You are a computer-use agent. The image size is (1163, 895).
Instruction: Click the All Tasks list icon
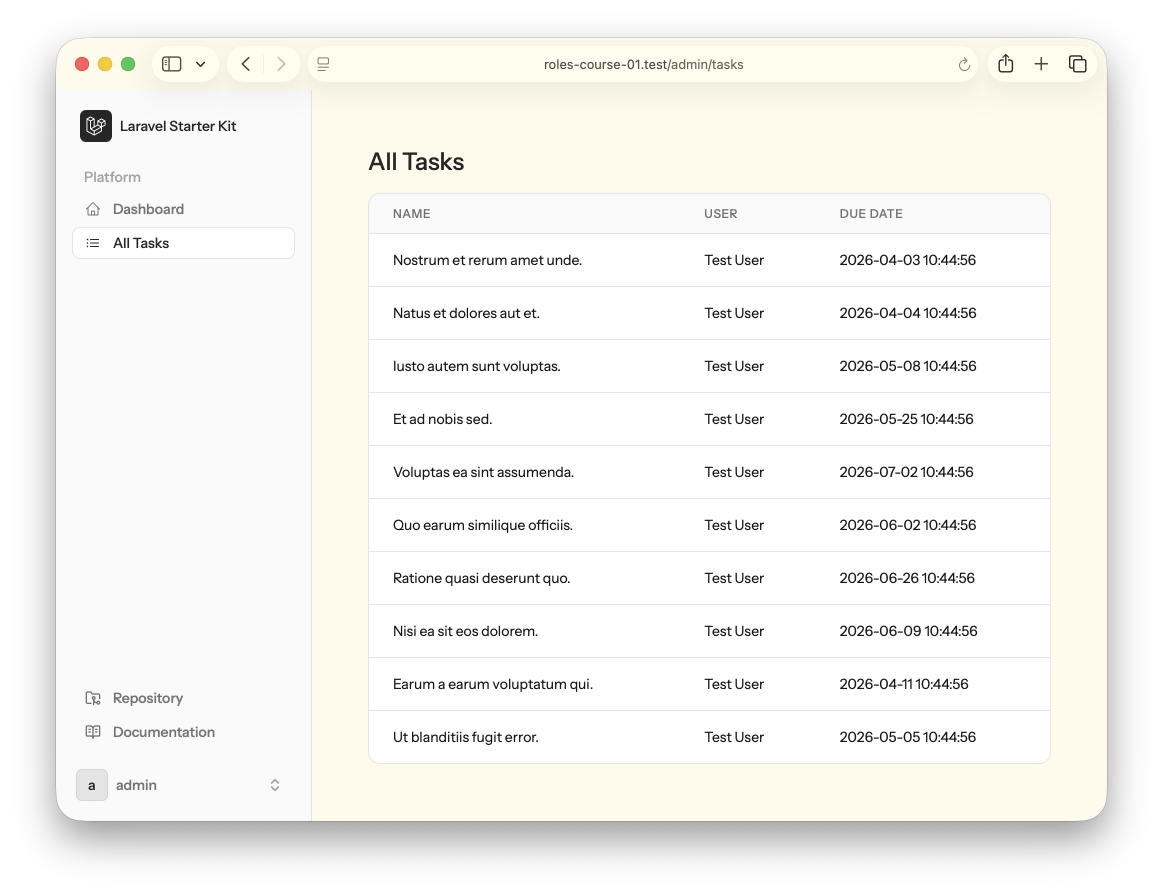tap(93, 243)
